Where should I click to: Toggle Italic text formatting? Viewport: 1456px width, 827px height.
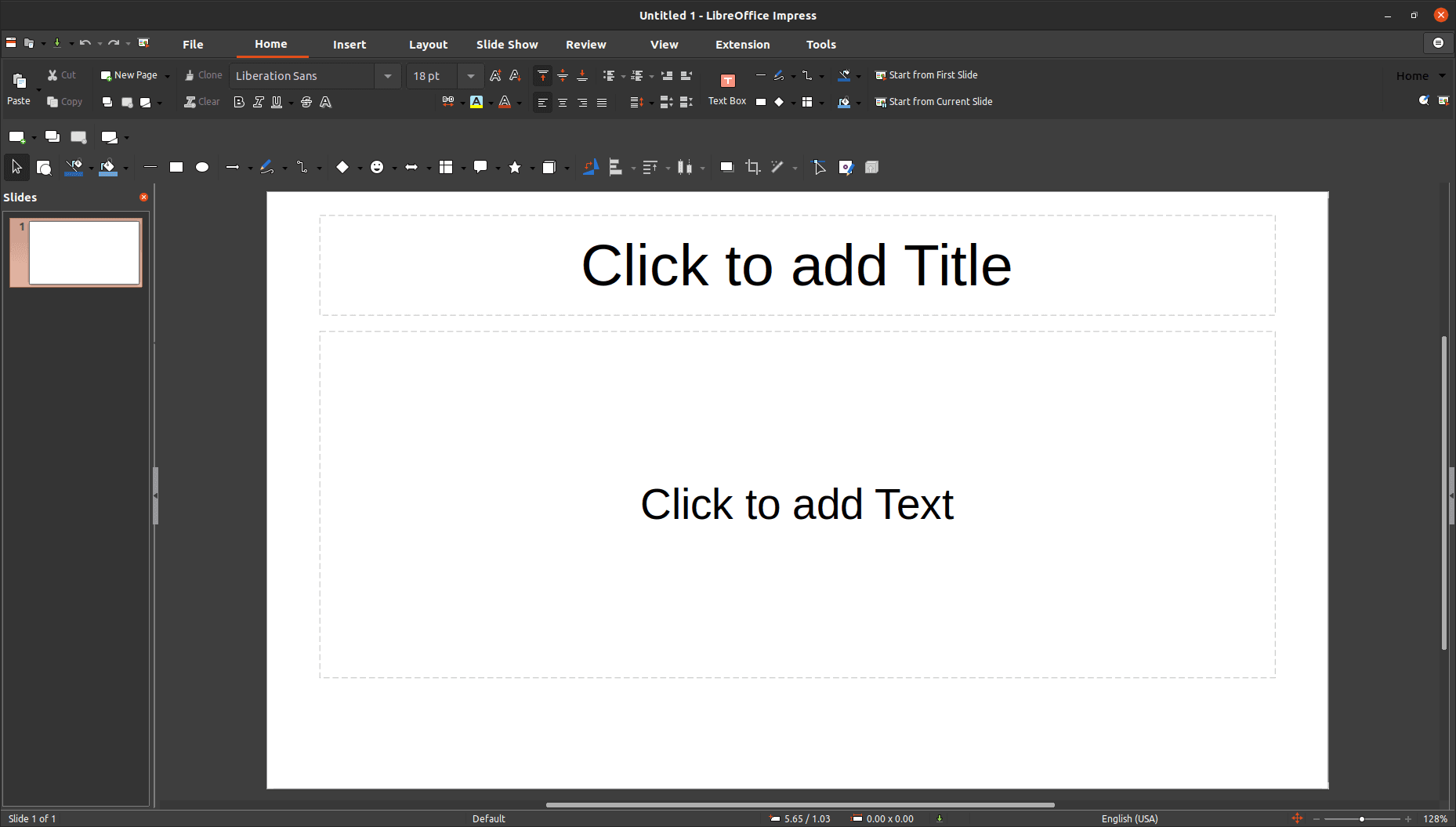tap(258, 102)
